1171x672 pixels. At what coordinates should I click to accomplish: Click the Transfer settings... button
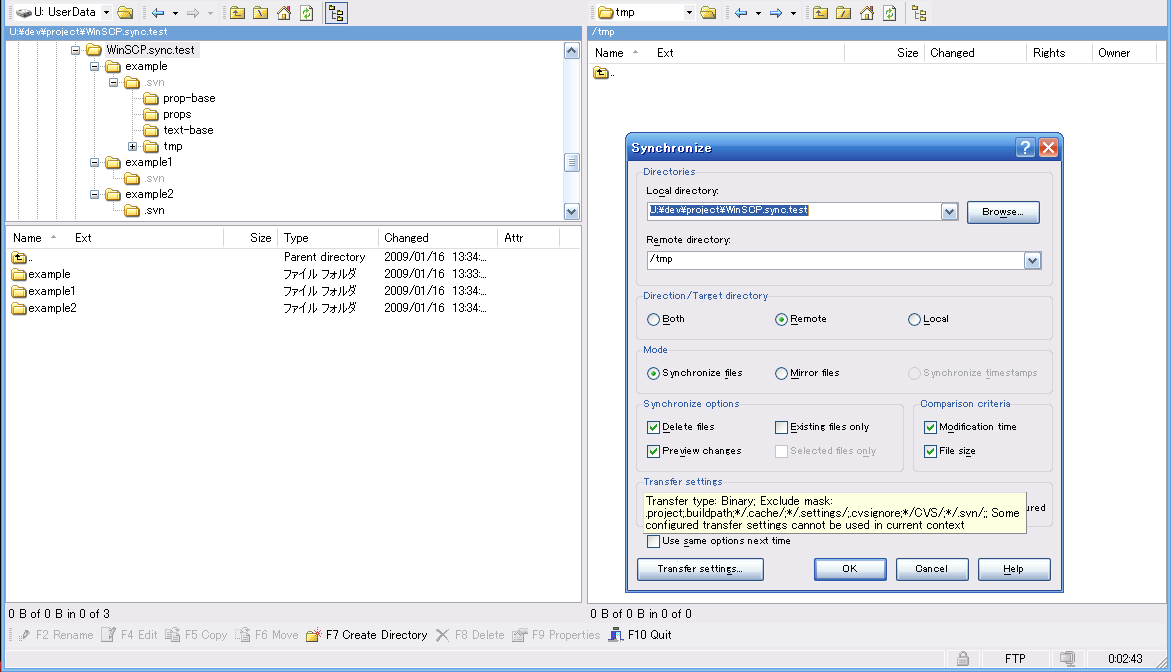click(x=700, y=569)
